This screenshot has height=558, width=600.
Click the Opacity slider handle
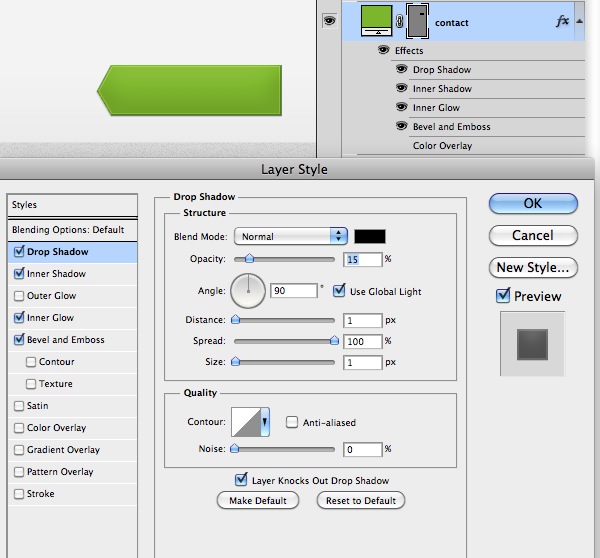pos(249,258)
